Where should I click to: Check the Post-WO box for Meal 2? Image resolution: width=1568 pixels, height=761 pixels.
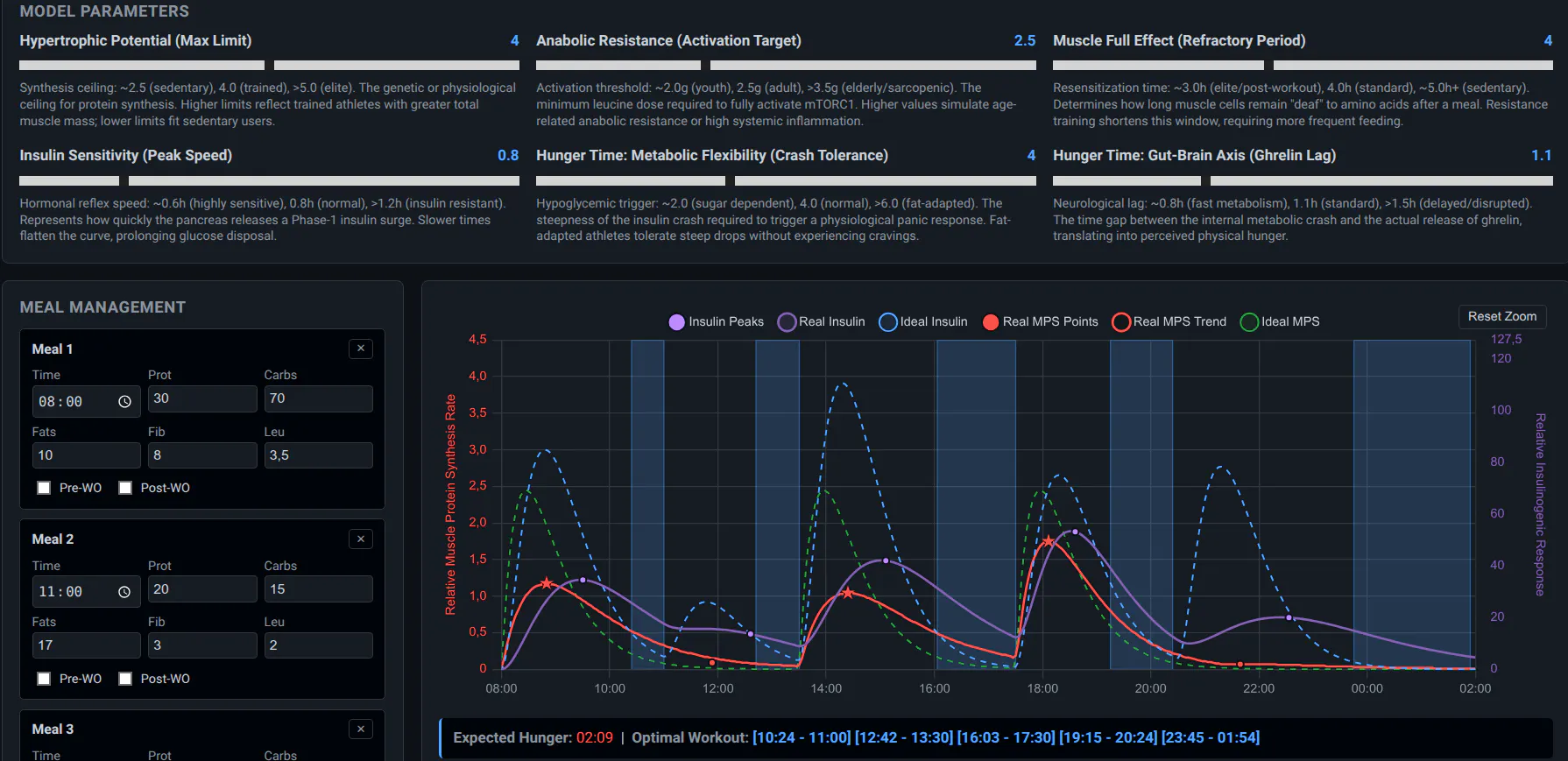[125, 679]
